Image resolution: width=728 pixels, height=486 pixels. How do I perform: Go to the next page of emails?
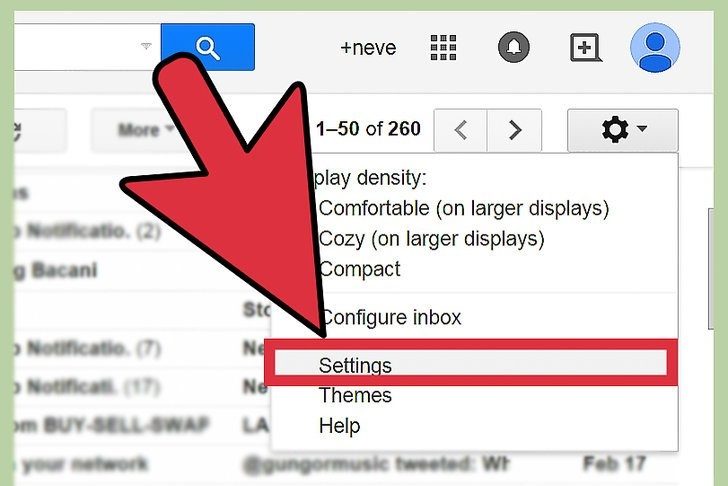point(515,129)
